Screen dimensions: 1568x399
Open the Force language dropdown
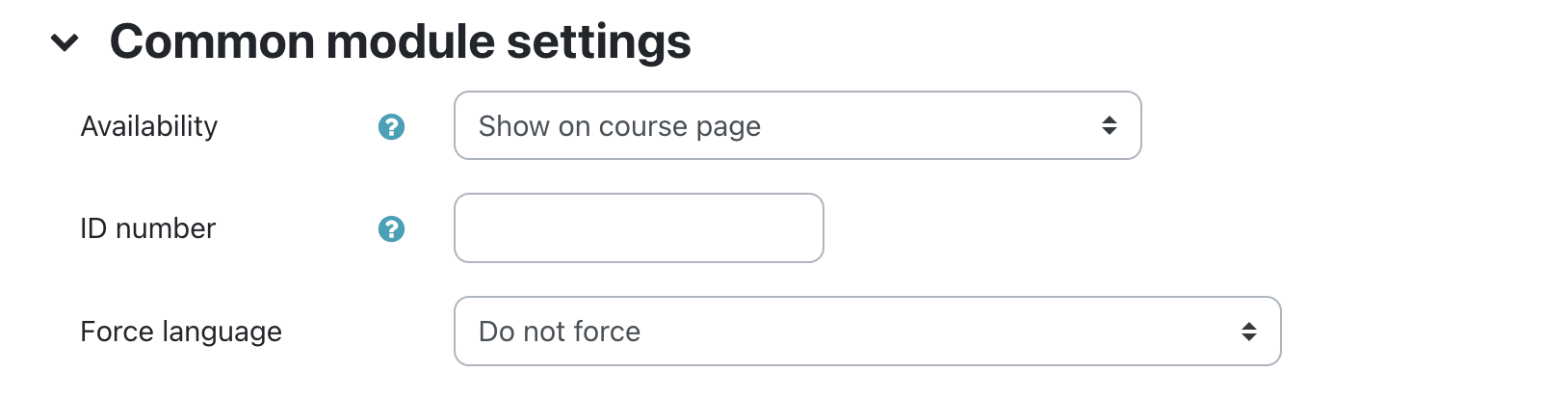click(866, 332)
